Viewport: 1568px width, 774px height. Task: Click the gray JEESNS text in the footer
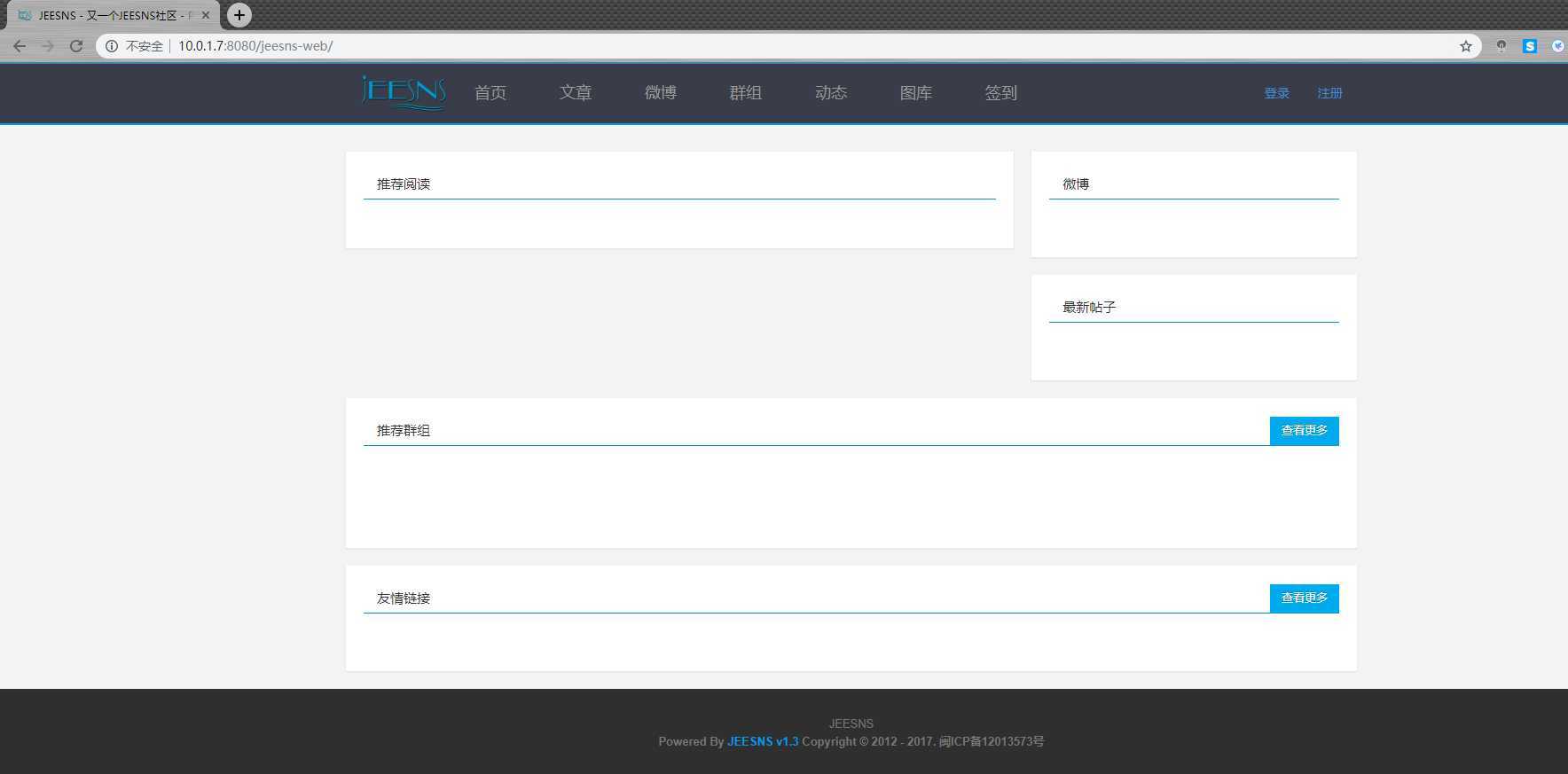851,723
